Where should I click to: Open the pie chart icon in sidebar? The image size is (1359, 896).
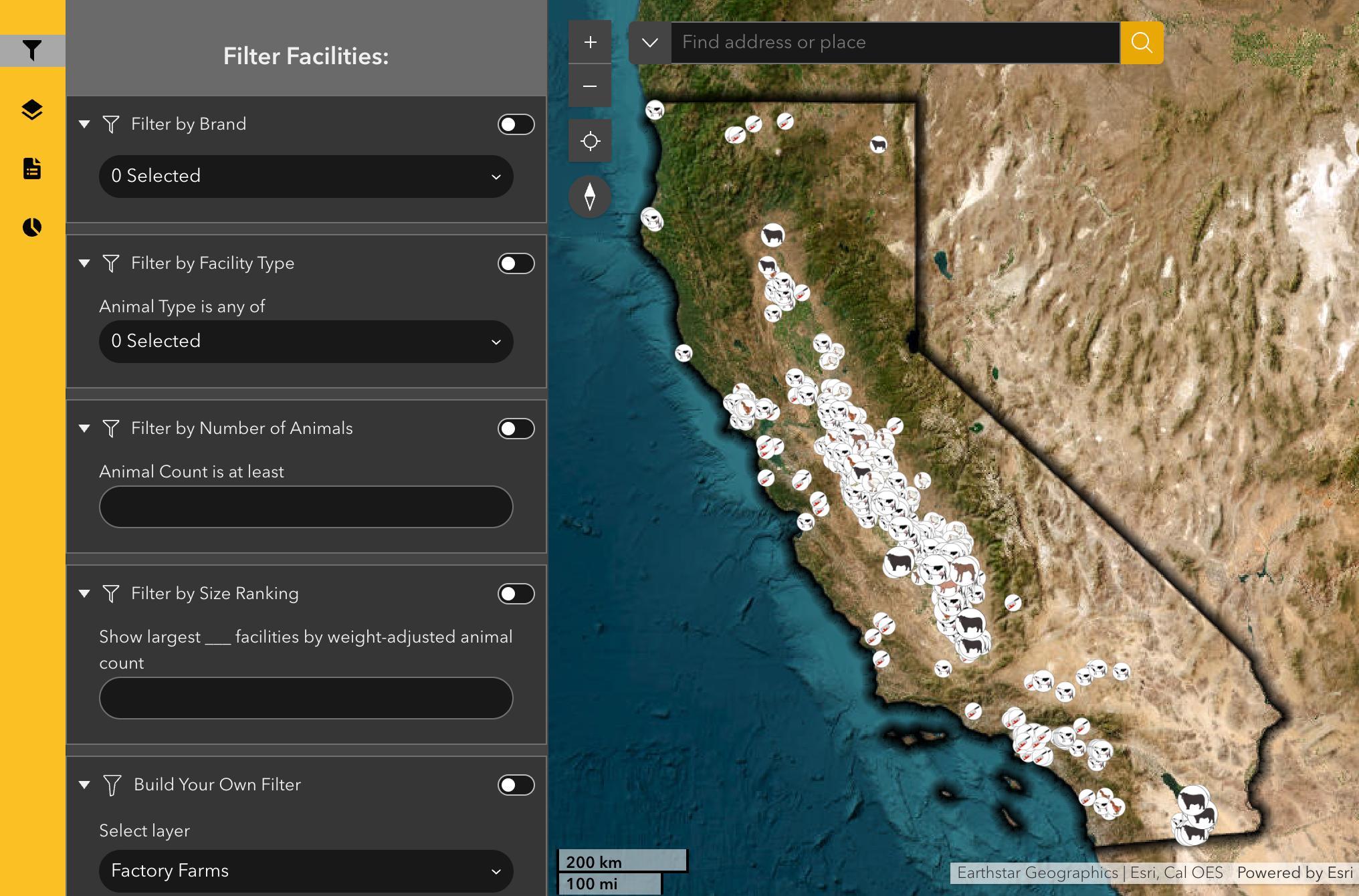click(x=32, y=227)
